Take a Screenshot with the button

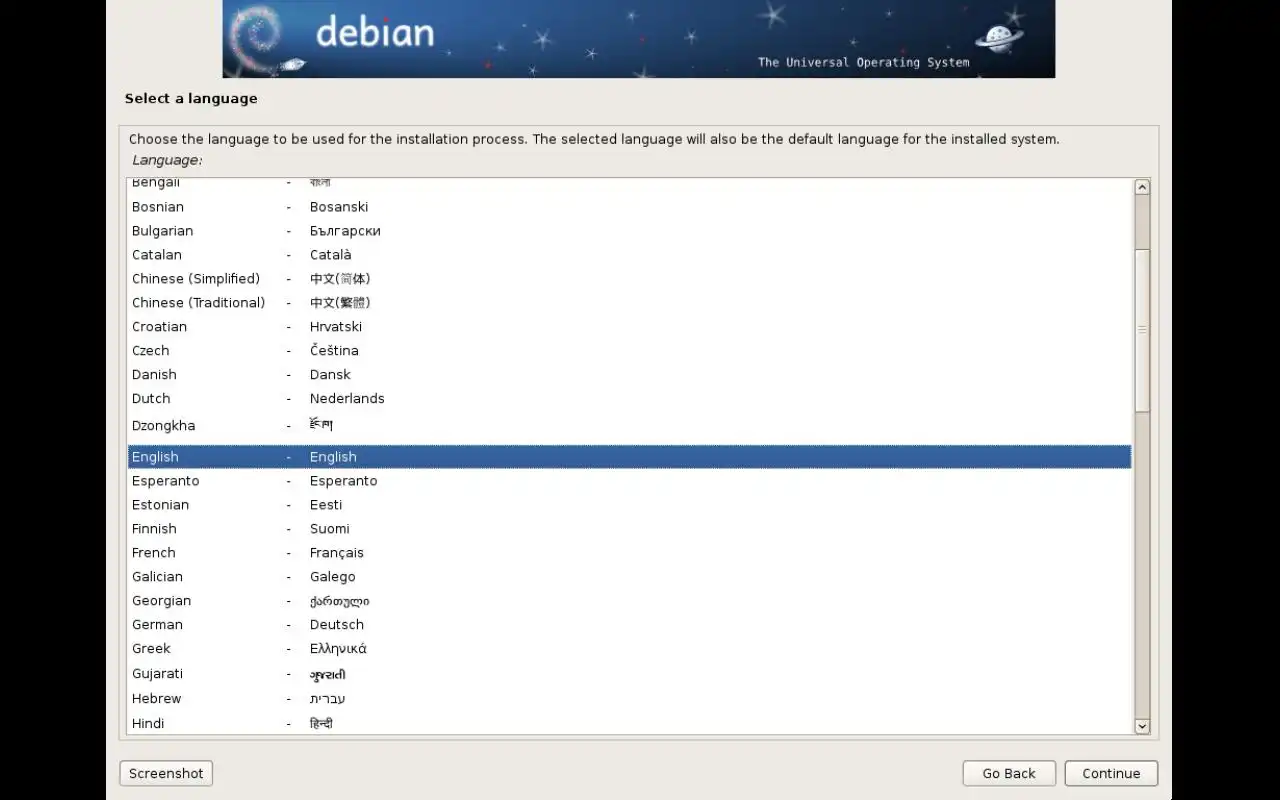pos(166,773)
